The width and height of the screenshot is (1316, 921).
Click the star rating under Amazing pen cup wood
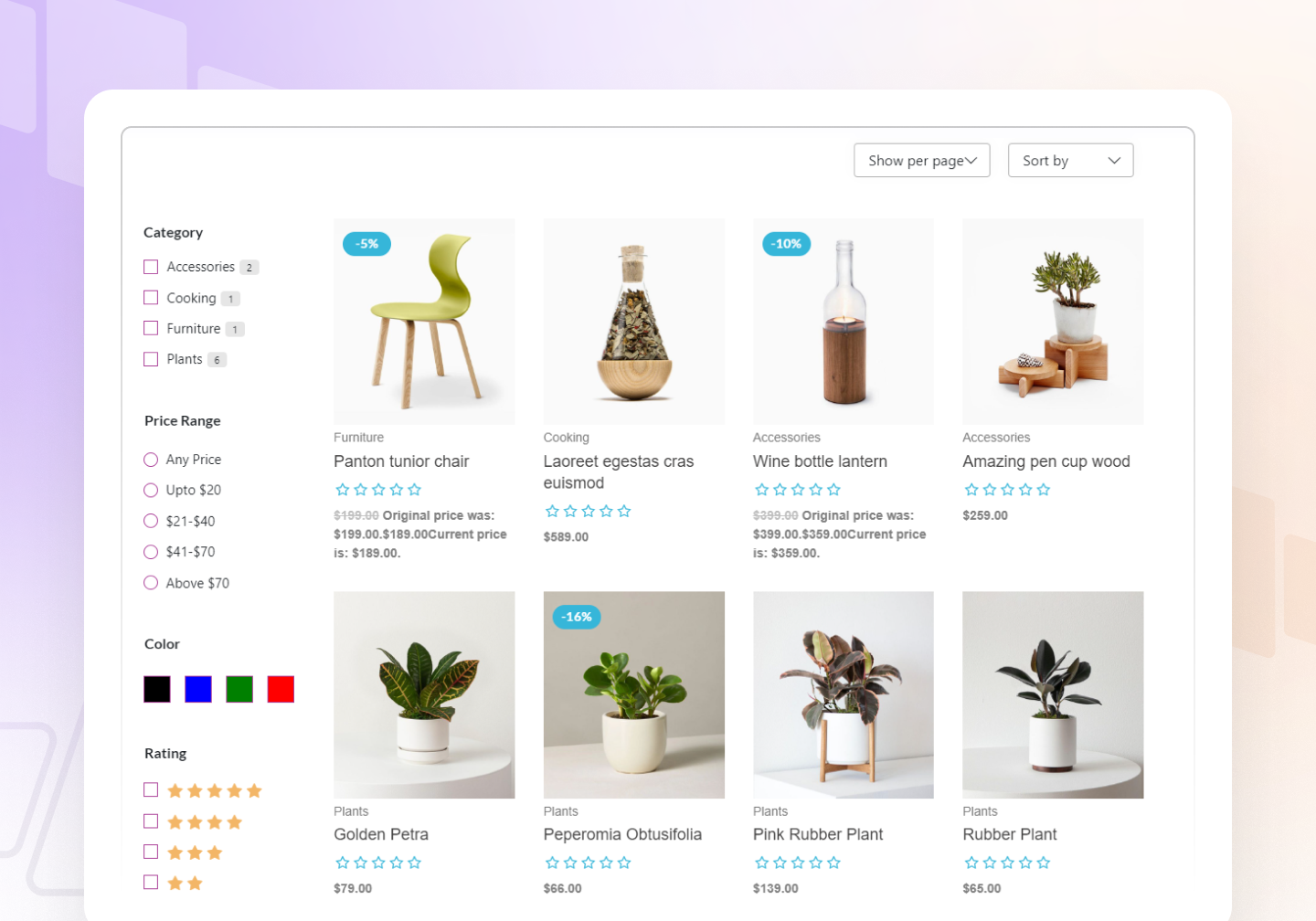tap(1007, 490)
